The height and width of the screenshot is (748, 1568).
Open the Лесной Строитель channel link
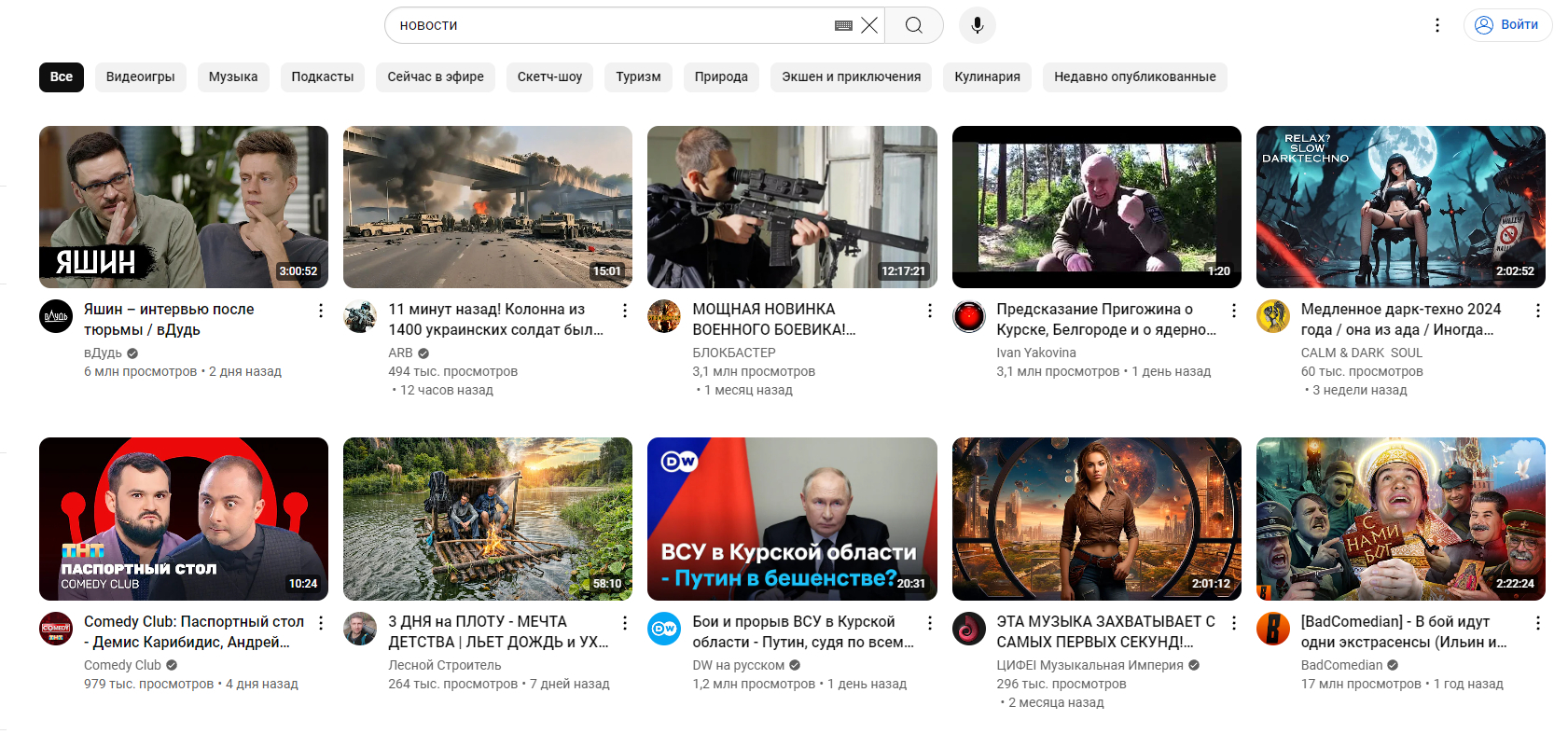click(x=444, y=665)
